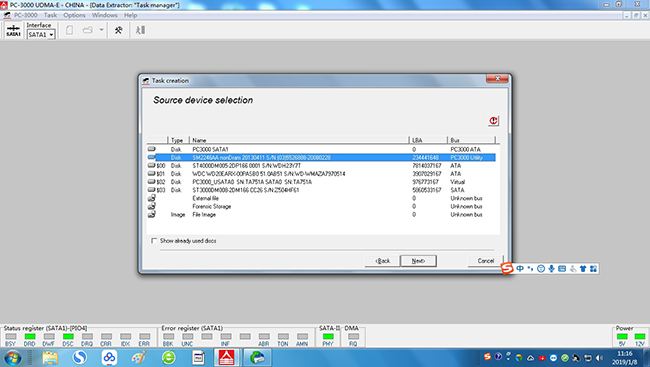Open the Paint palette taskbar icon
The width and height of the screenshot is (650, 367).
[139, 357]
